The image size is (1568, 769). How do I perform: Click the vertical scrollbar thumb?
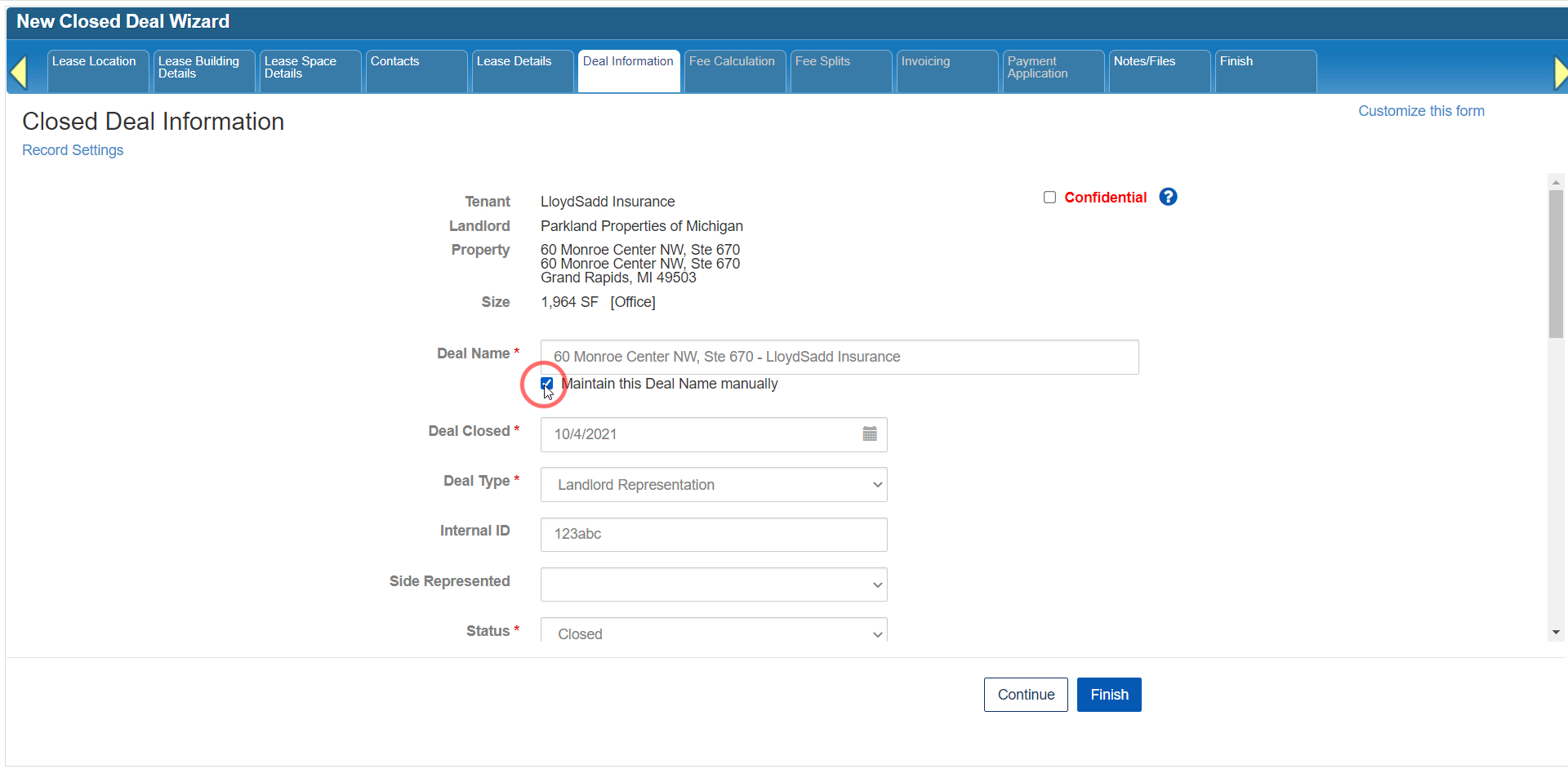point(1555,261)
